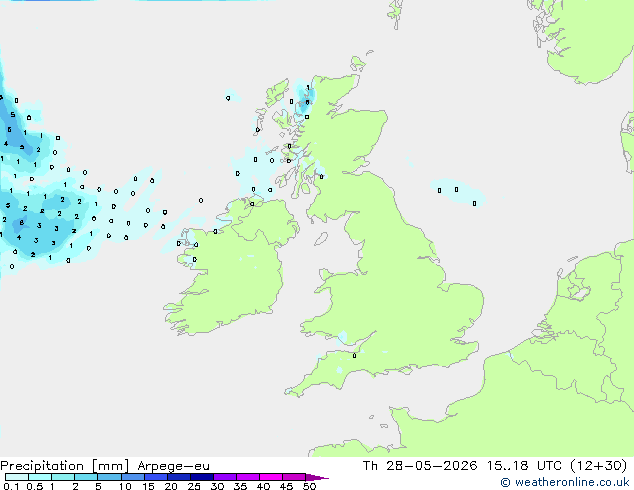Click the 'Th 28-05-2026' date text
The height and width of the screenshot is (490, 634).
(x=420, y=466)
